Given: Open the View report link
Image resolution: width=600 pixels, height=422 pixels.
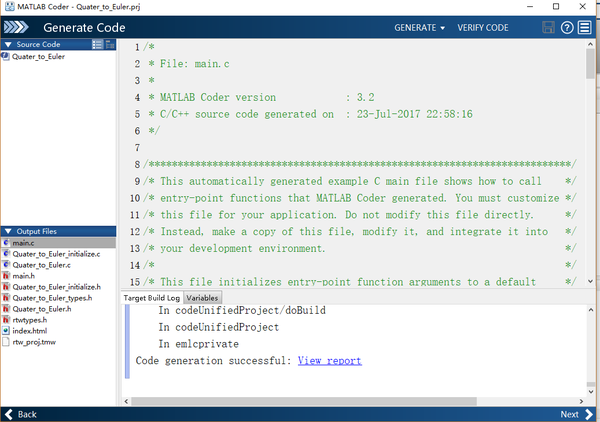Looking at the screenshot, I should coord(329,360).
